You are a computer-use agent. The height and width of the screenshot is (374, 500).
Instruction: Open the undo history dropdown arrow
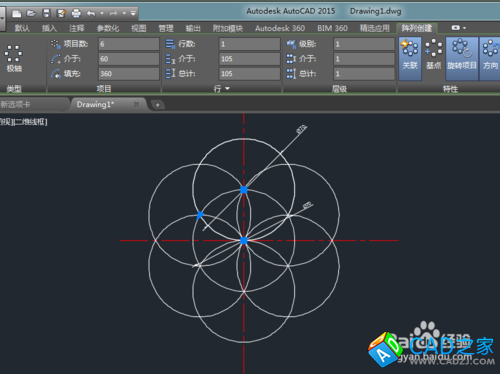(x=102, y=14)
